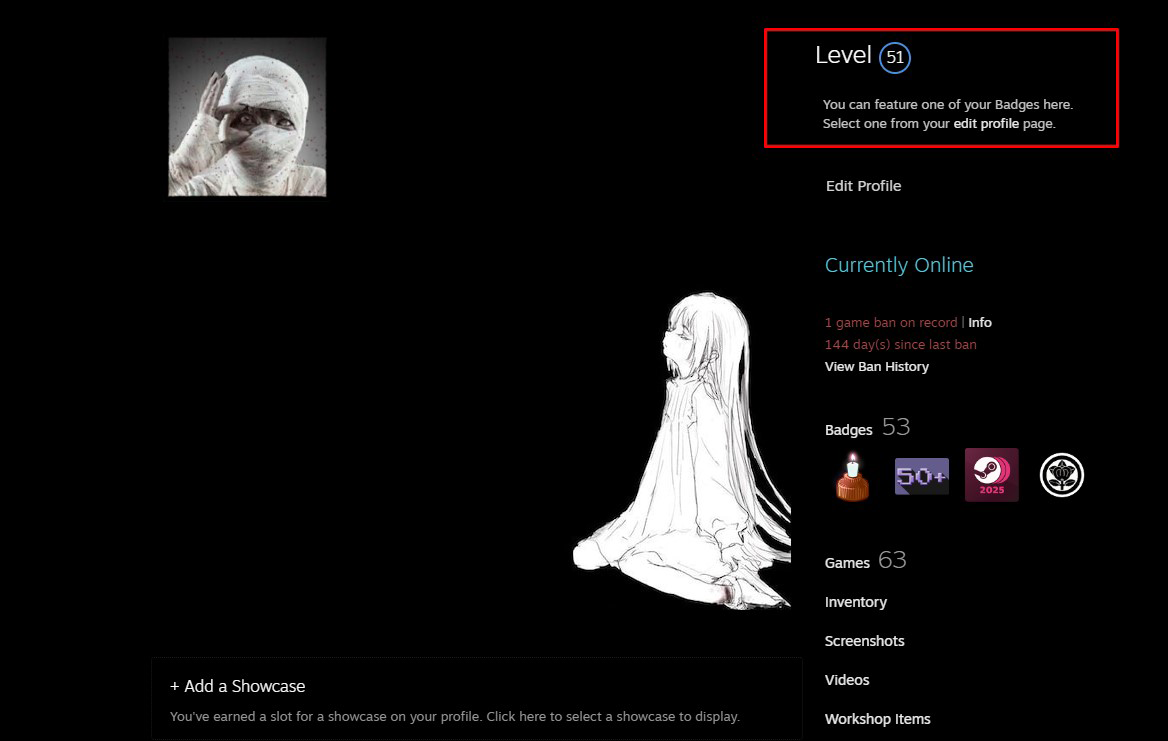1168x741 pixels.
Task: Navigate to Videos
Action: click(x=847, y=680)
